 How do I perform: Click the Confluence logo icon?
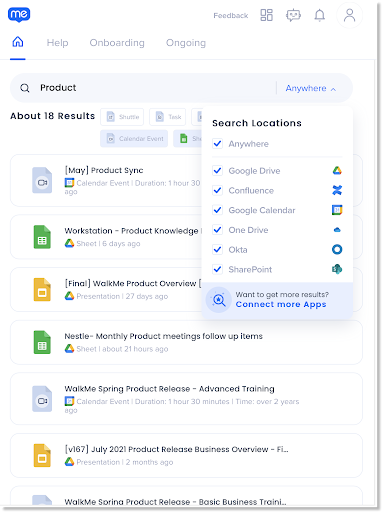pyautogui.click(x=337, y=190)
